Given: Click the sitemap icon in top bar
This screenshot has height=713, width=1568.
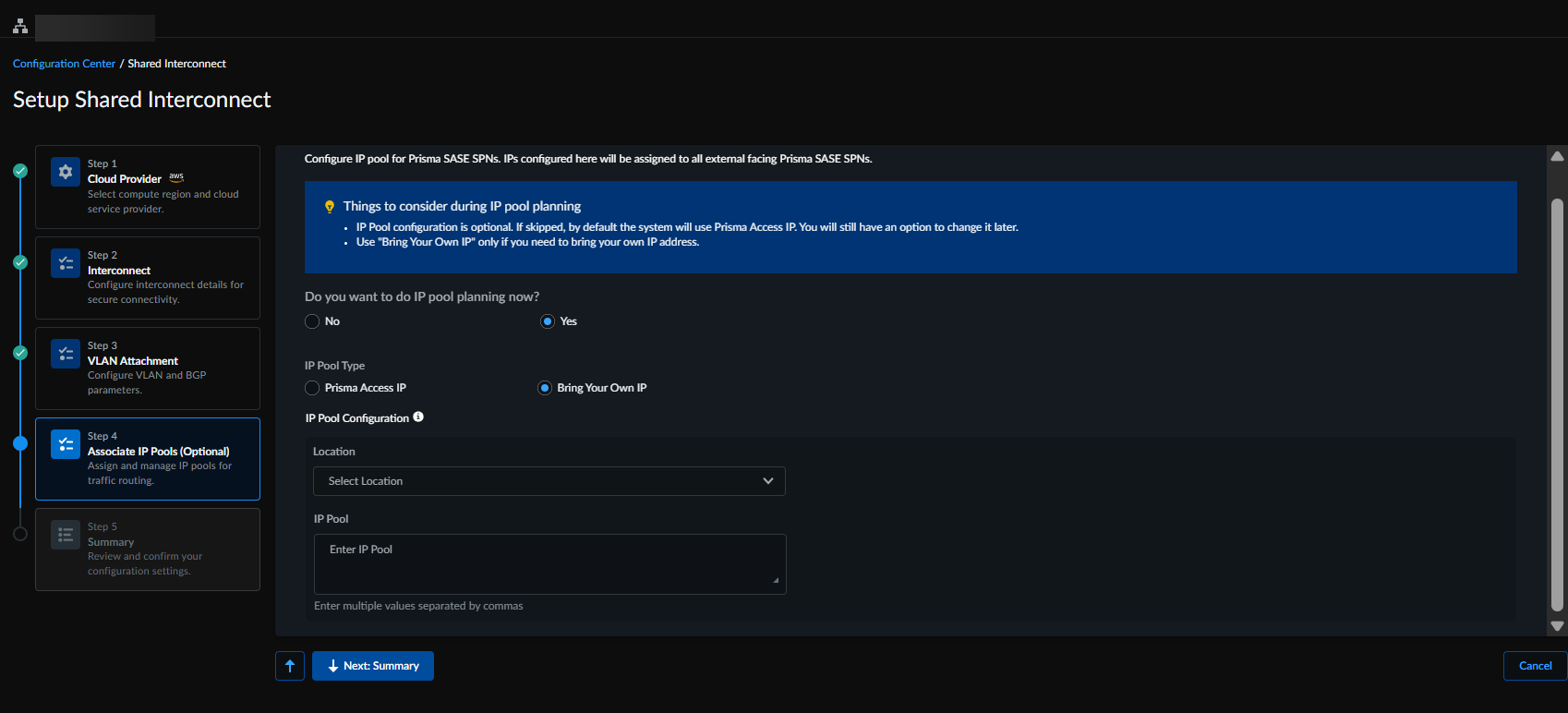Looking at the screenshot, I should 20,27.
